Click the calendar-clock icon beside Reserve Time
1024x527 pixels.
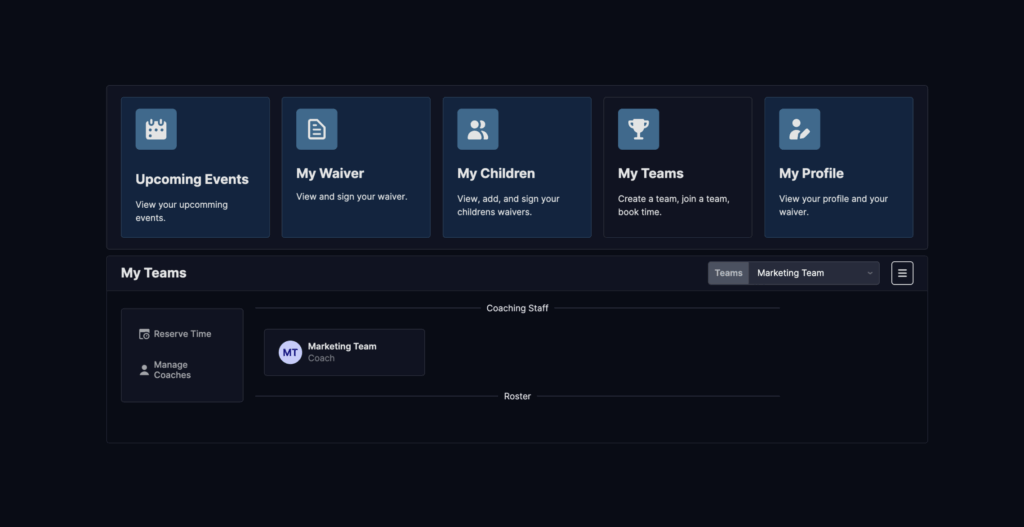(144, 334)
